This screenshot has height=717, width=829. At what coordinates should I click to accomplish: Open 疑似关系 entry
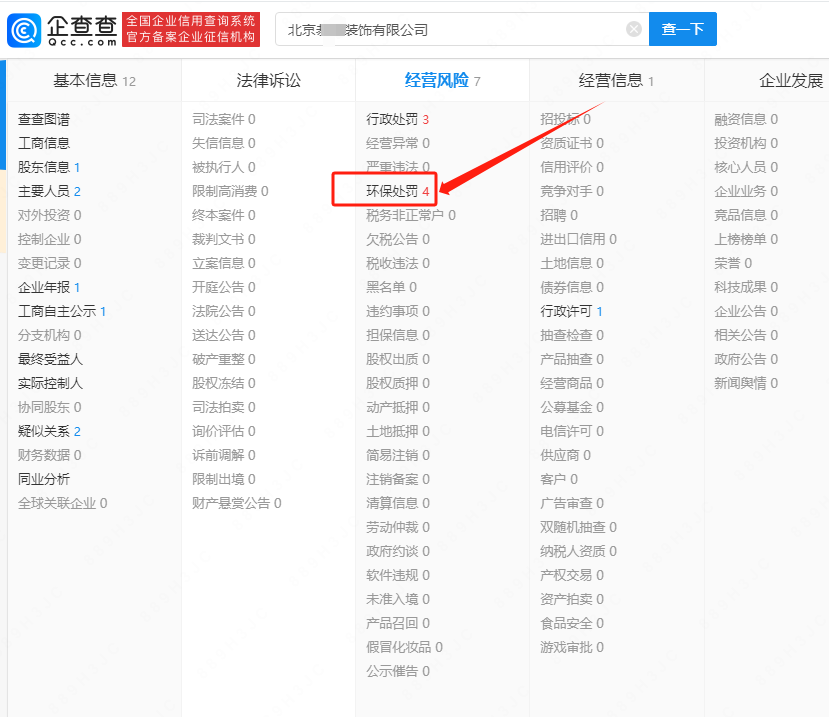[x=49, y=431]
